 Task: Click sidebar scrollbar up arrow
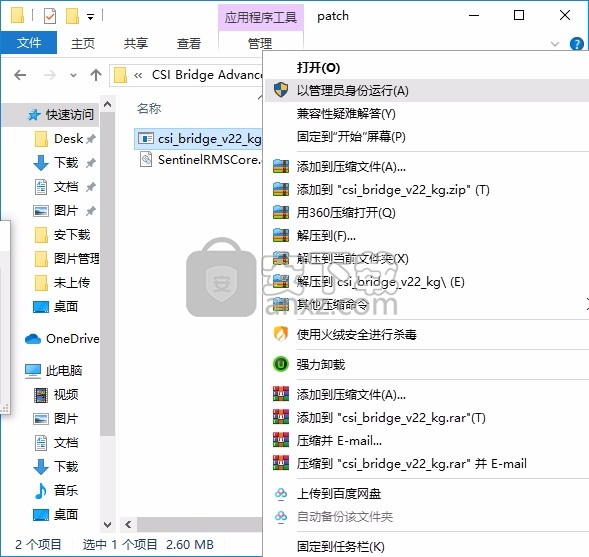click(107, 104)
